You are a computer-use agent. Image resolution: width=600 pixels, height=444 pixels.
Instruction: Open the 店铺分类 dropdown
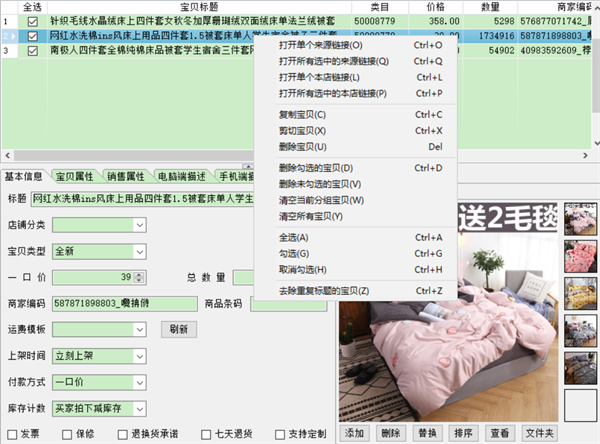(140, 225)
